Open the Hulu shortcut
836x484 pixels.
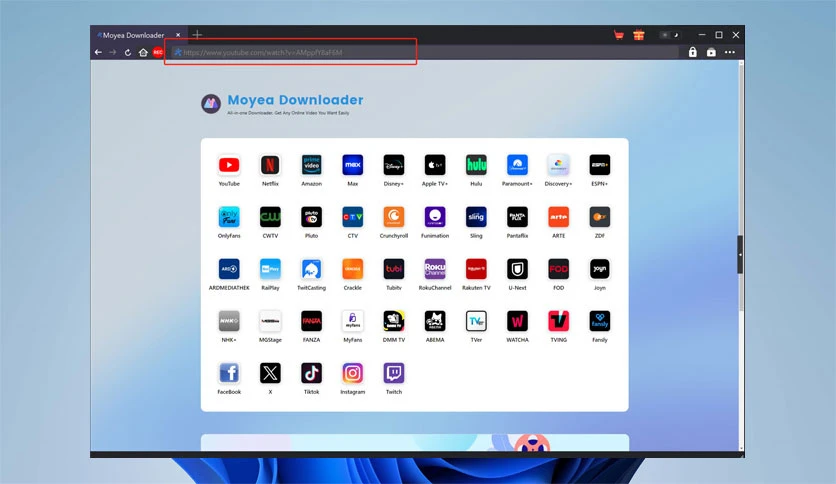click(476, 165)
